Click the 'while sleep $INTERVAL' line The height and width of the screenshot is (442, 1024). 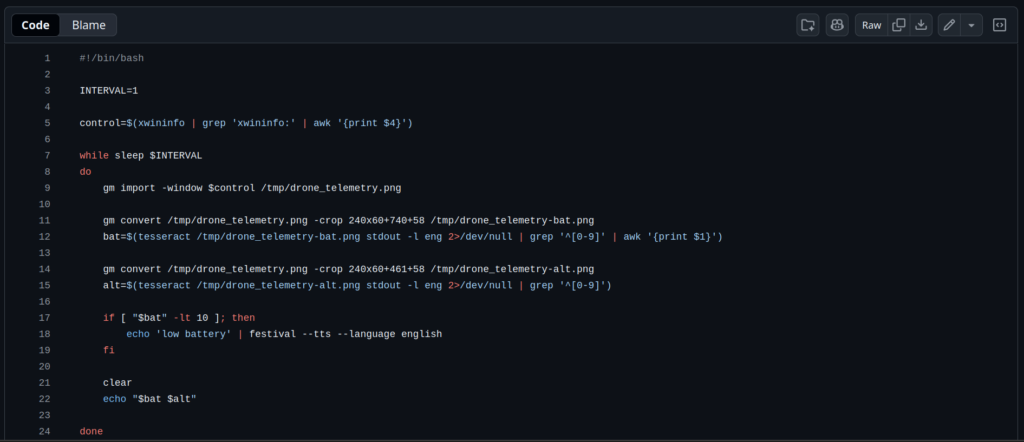(x=140, y=156)
